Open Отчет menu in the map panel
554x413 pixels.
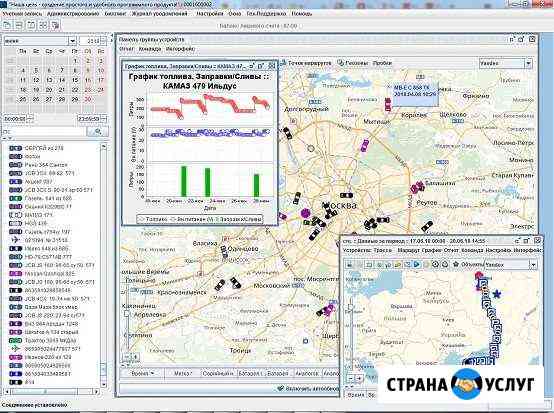126,49
